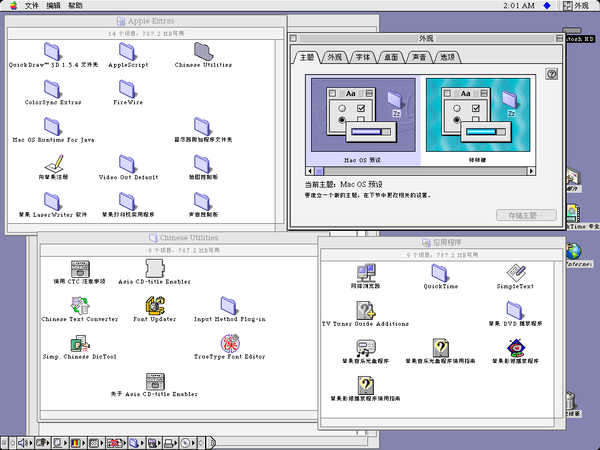The height and width of the screenshot is (450, 600).
Task: Launch the red-blue video player application icon
Action: tap(515, 348)
